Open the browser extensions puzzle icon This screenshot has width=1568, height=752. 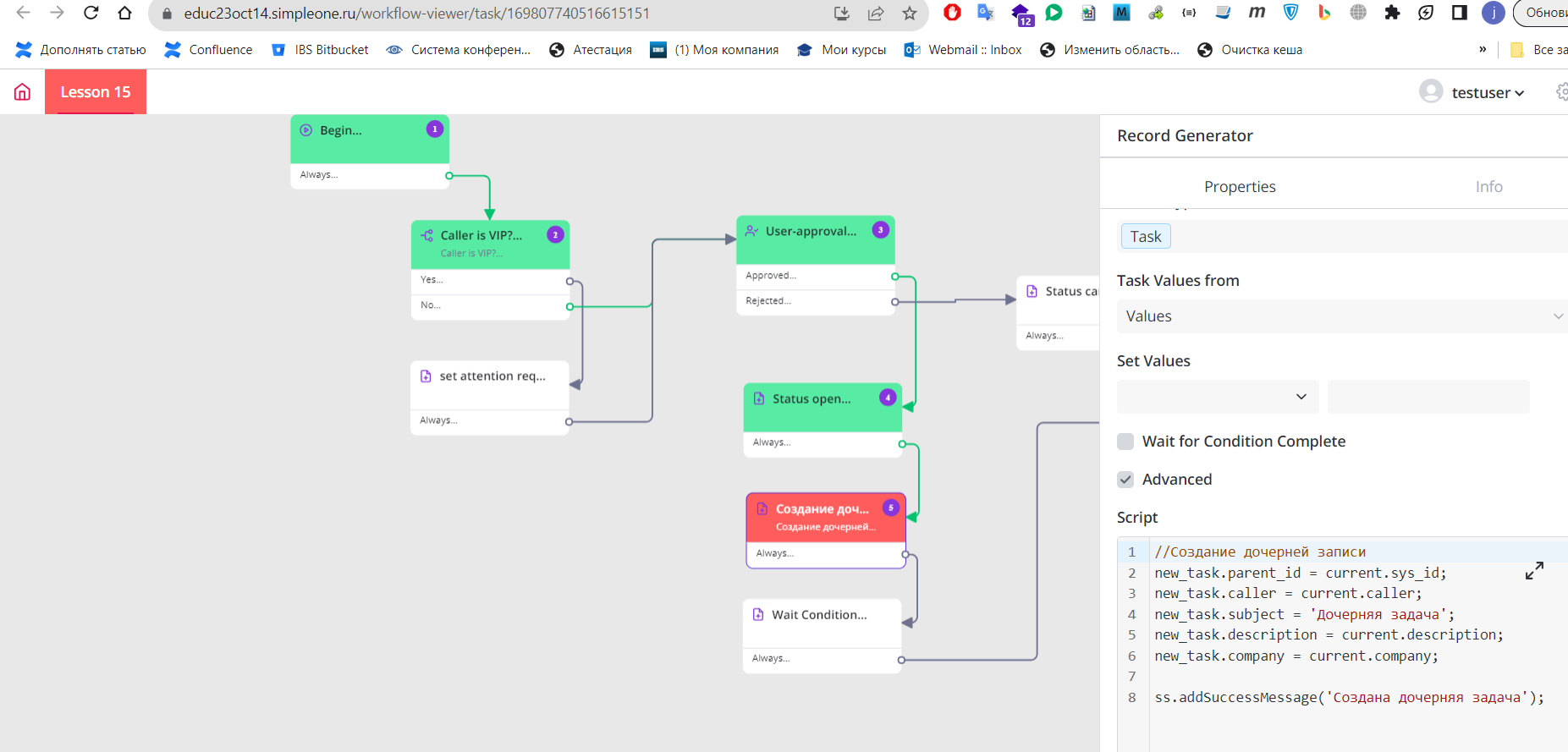pos(1392,13)
